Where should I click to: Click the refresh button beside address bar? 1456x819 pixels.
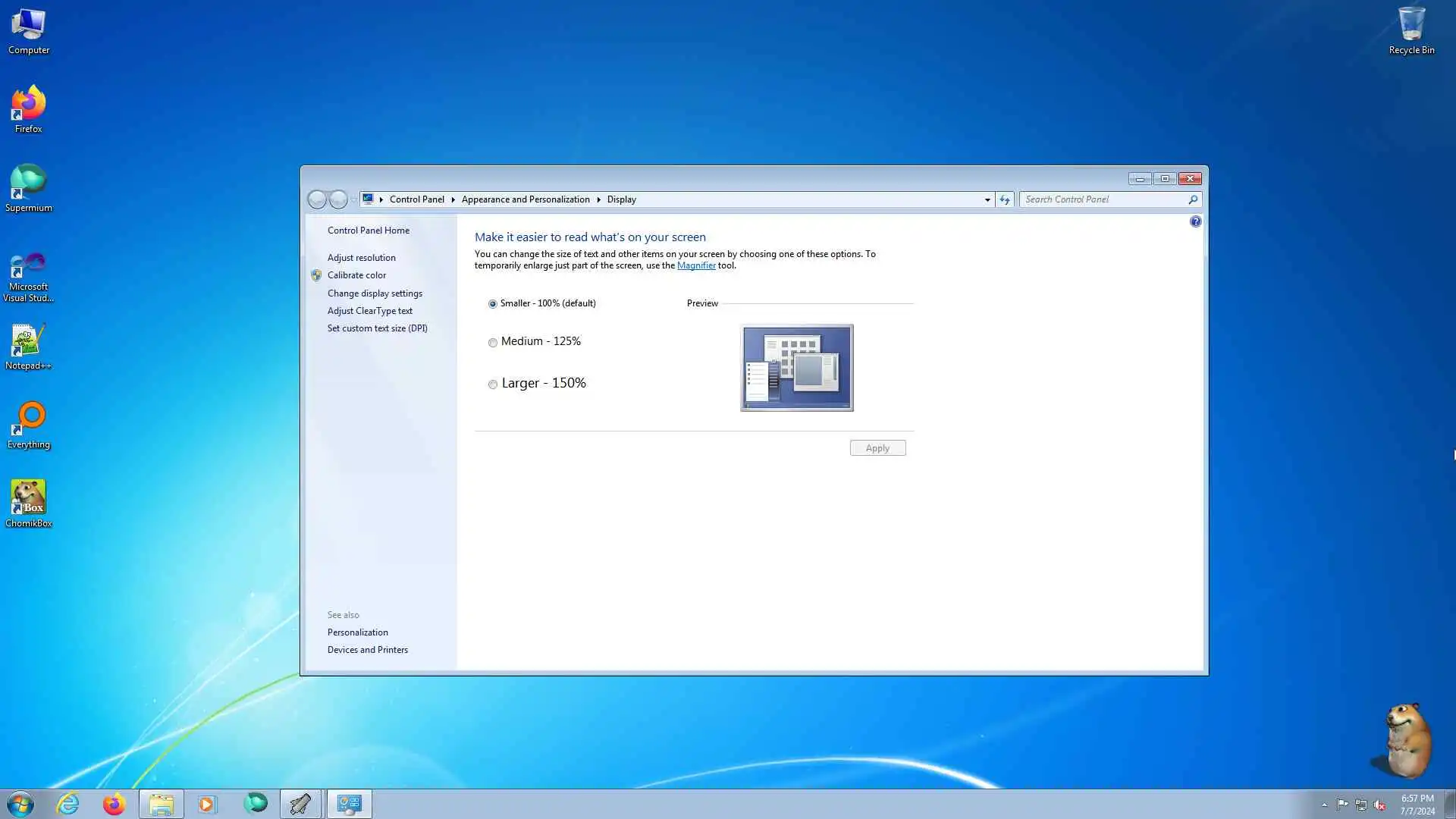[x=1005, y=199]
